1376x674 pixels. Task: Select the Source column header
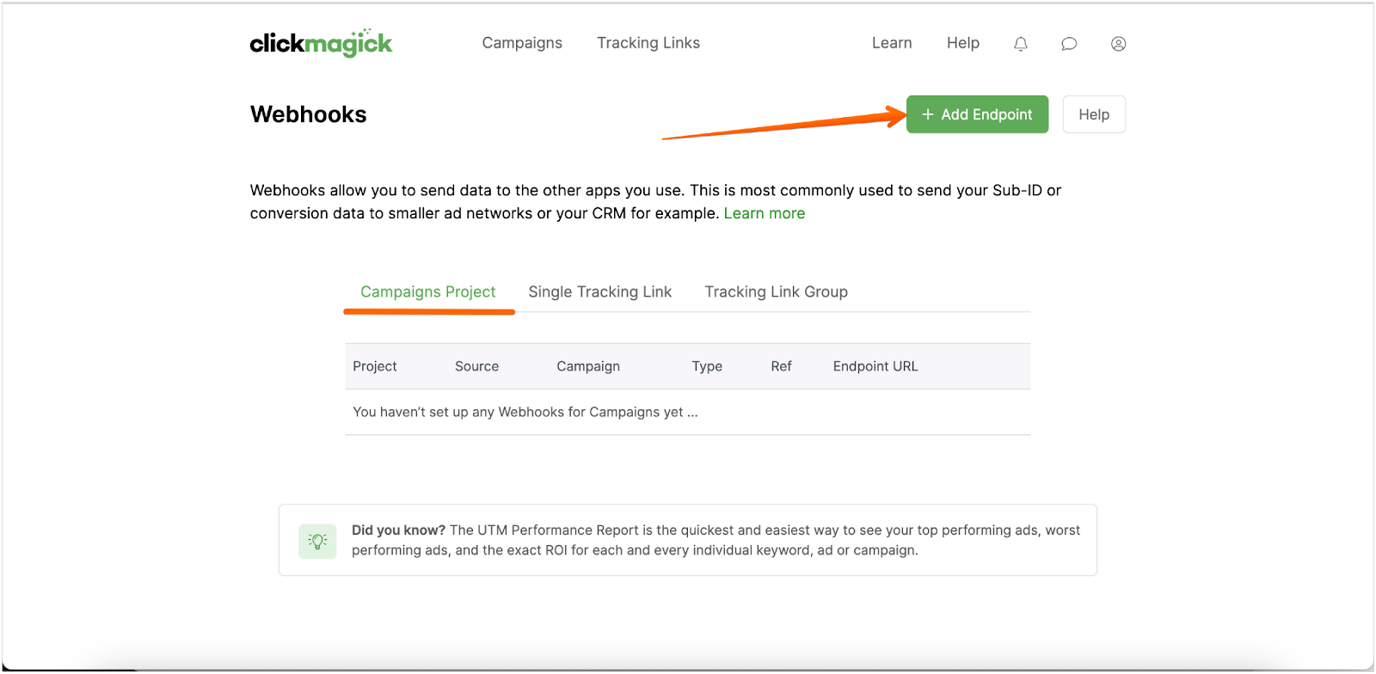pos(476,366)
